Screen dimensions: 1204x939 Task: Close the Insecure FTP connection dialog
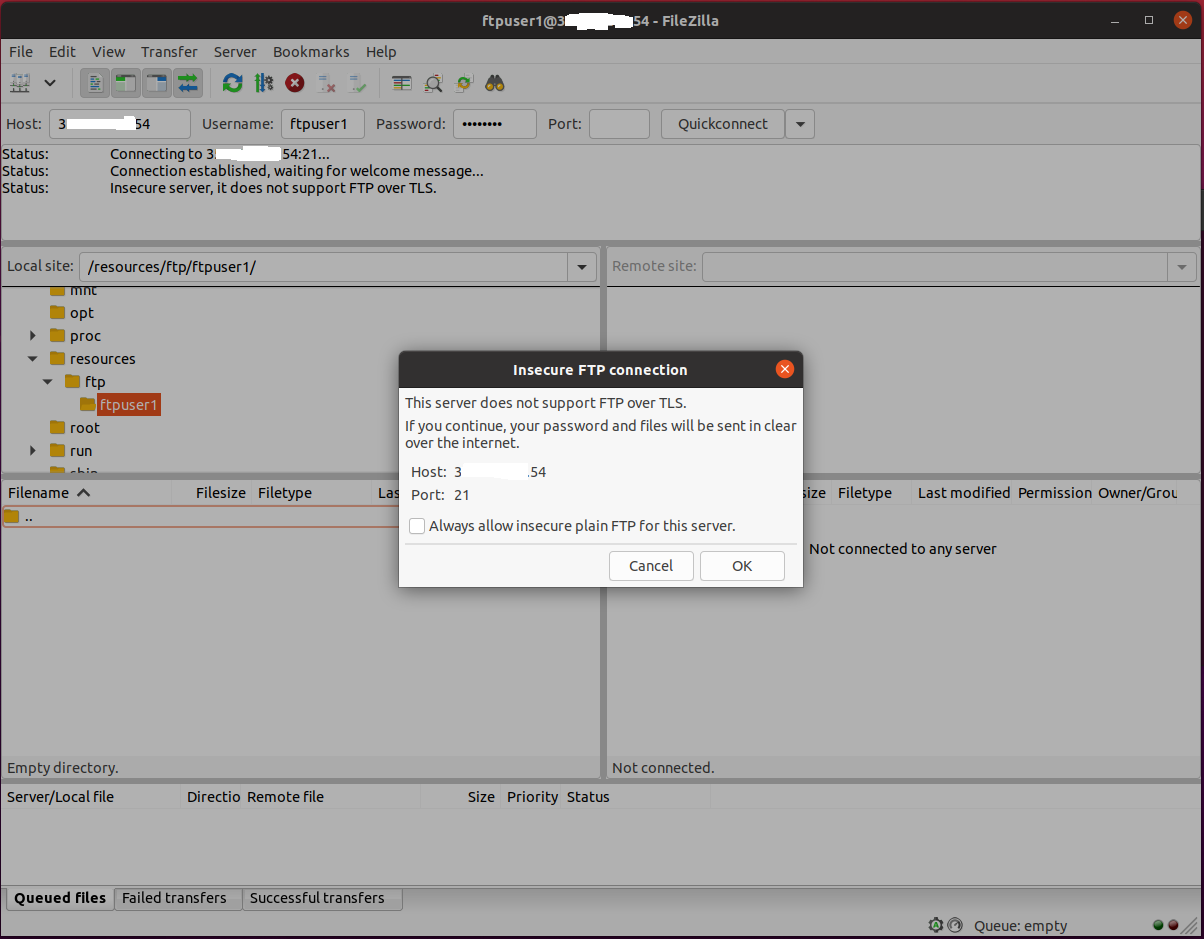785,369
